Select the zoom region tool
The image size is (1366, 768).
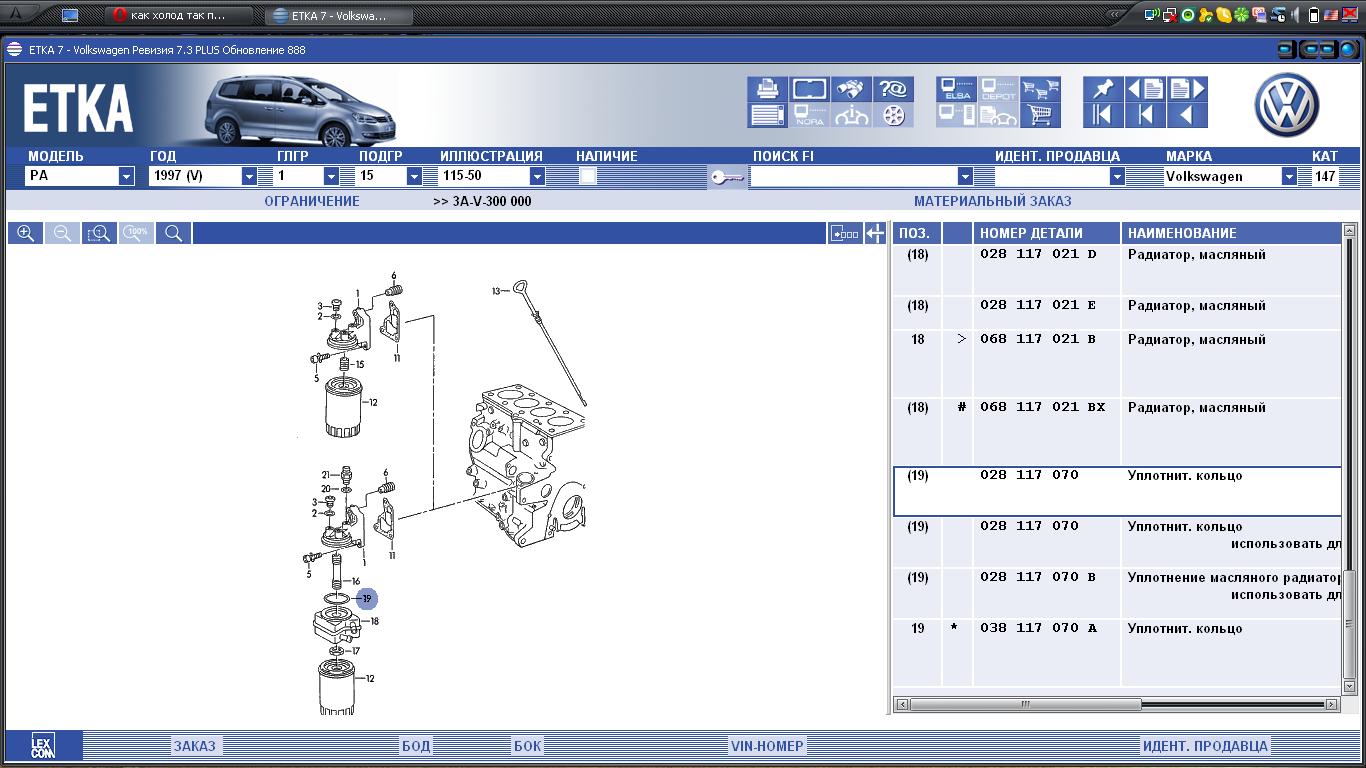tap(99, 233)
